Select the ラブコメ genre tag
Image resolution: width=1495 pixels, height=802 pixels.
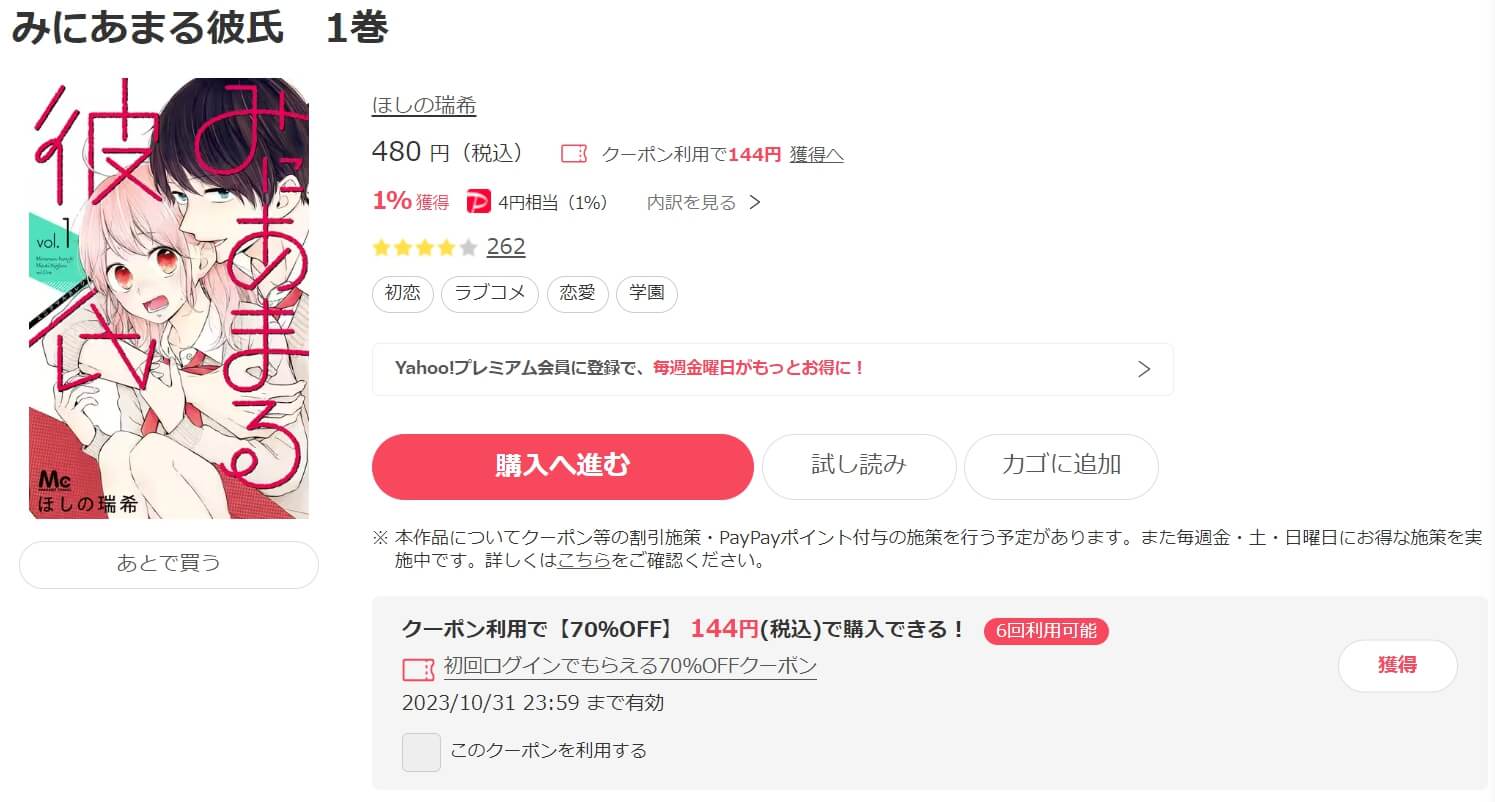click(490, 293)
